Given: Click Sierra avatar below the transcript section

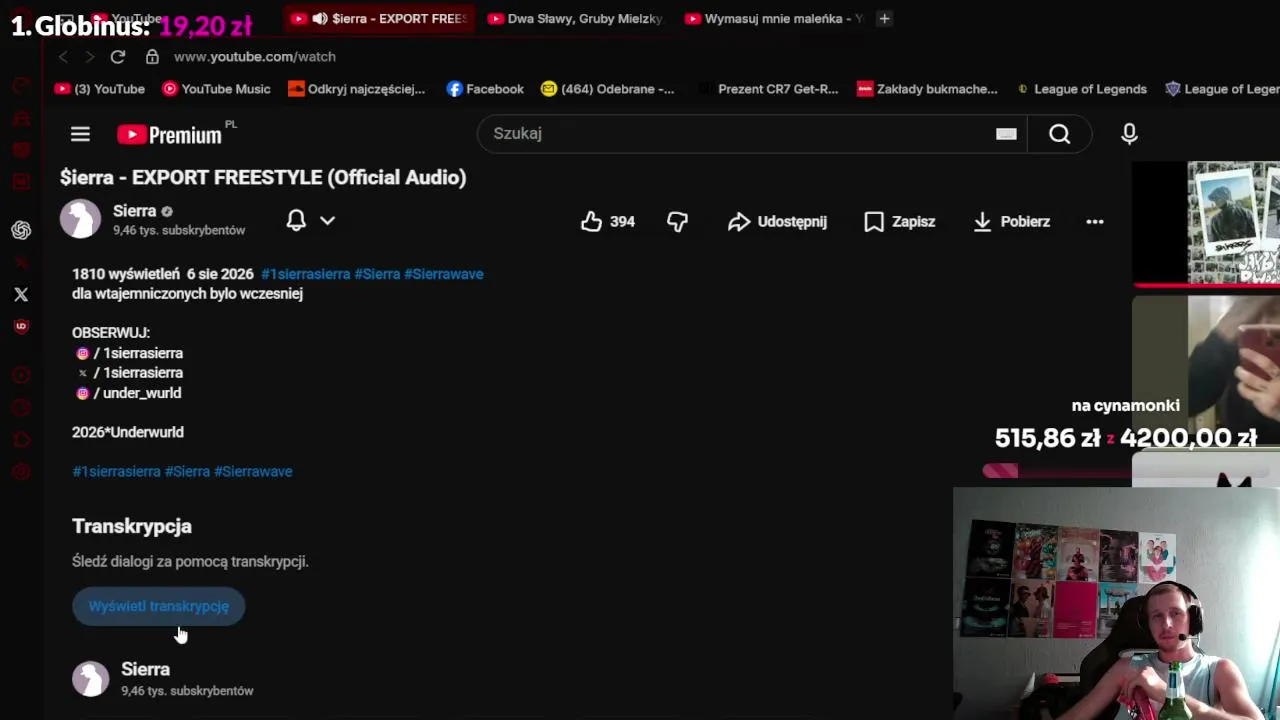Looking at the screenshot, I should pyautogui.click(x=90, y=678).
